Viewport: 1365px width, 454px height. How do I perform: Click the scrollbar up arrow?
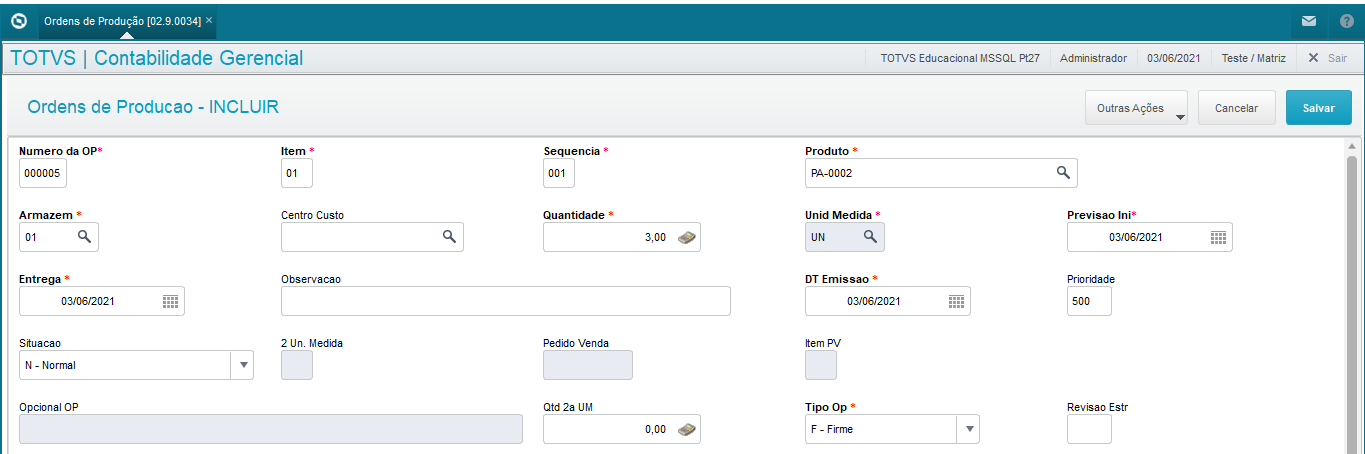(x=1352, y=146)
